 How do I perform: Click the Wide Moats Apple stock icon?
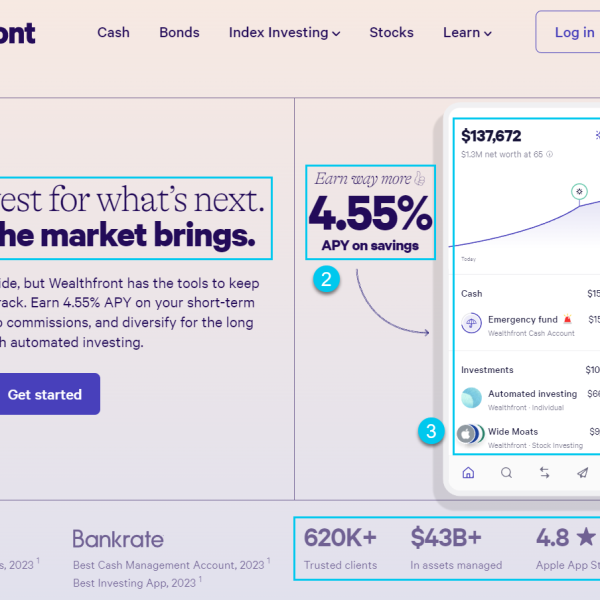466,434
